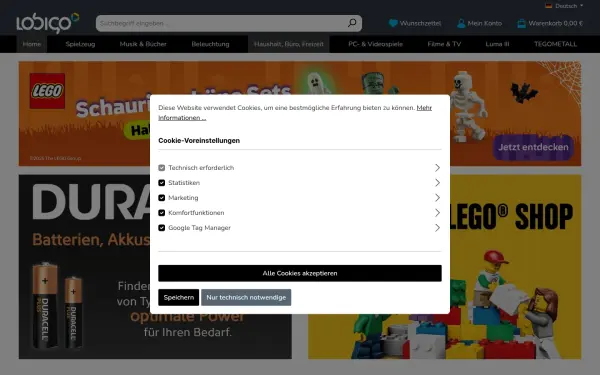The height and width of the screenshot is (375, 600).
Task: Open the Musik & Bücher menu
Action: [x=143, y=44]
